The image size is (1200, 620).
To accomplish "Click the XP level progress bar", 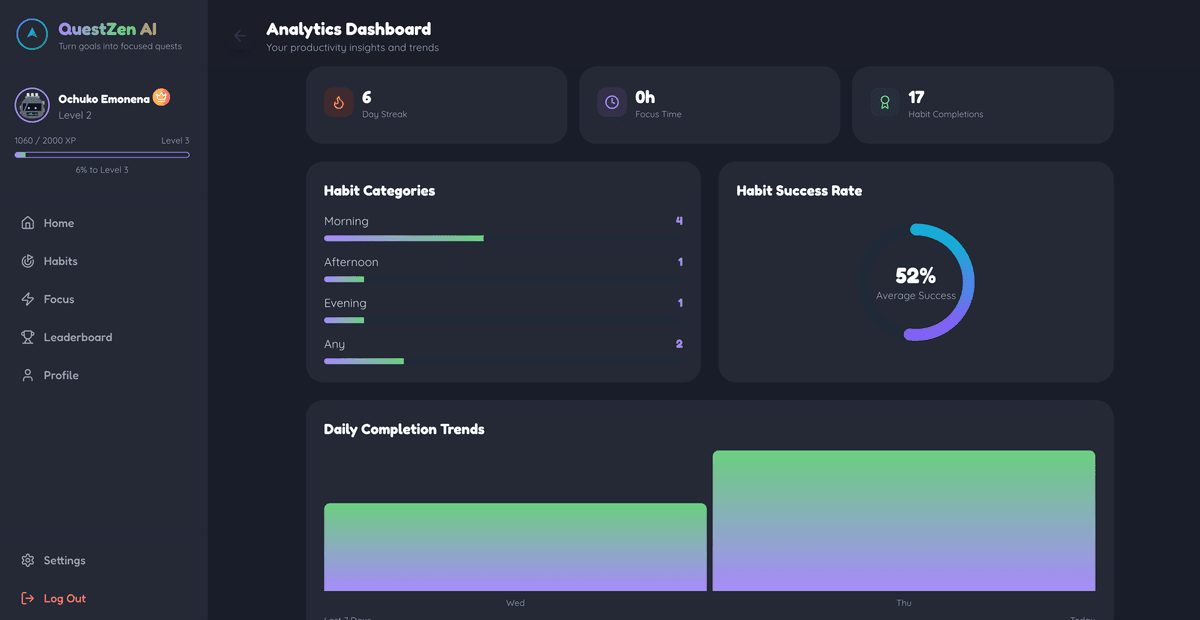I will [x=102, y=155].
